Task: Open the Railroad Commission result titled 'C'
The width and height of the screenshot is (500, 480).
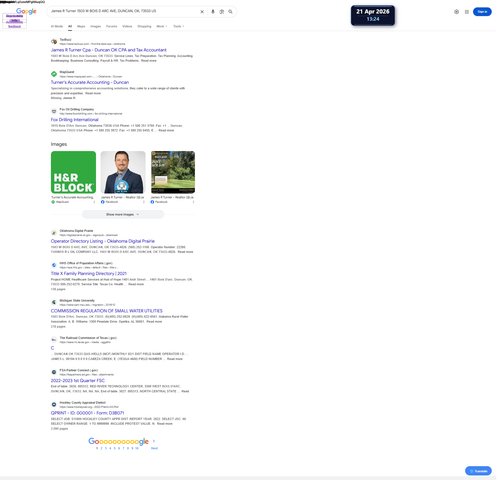Action: click(x=52, y=348)
